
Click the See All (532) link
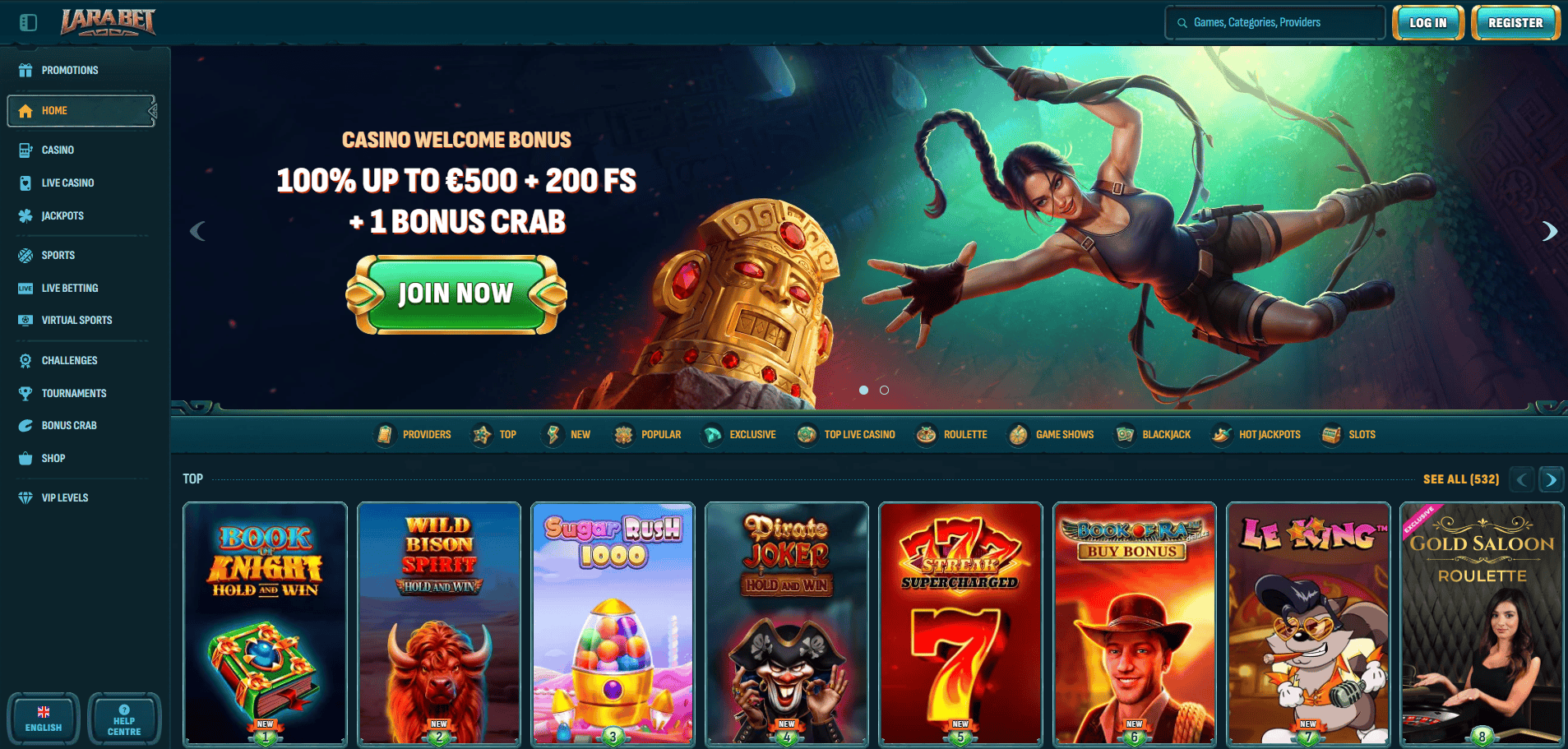pos(1461,479)
